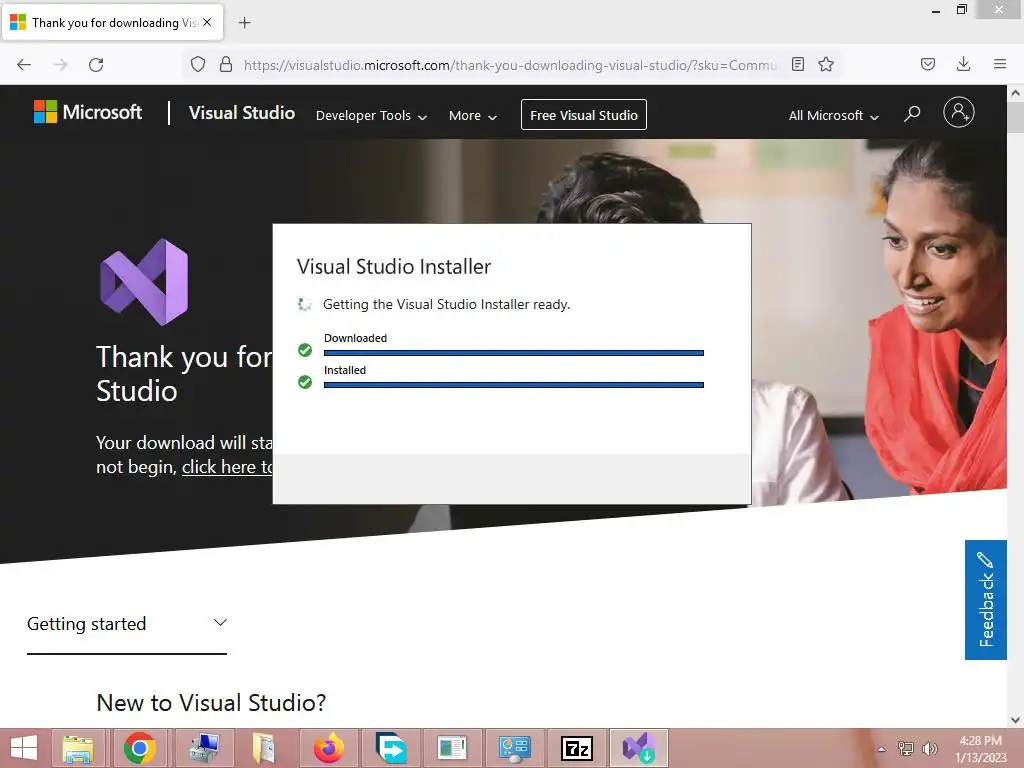The image size is (1024, 768).
Task: Expand the All Microsoft menu
Action: (833, 116)
